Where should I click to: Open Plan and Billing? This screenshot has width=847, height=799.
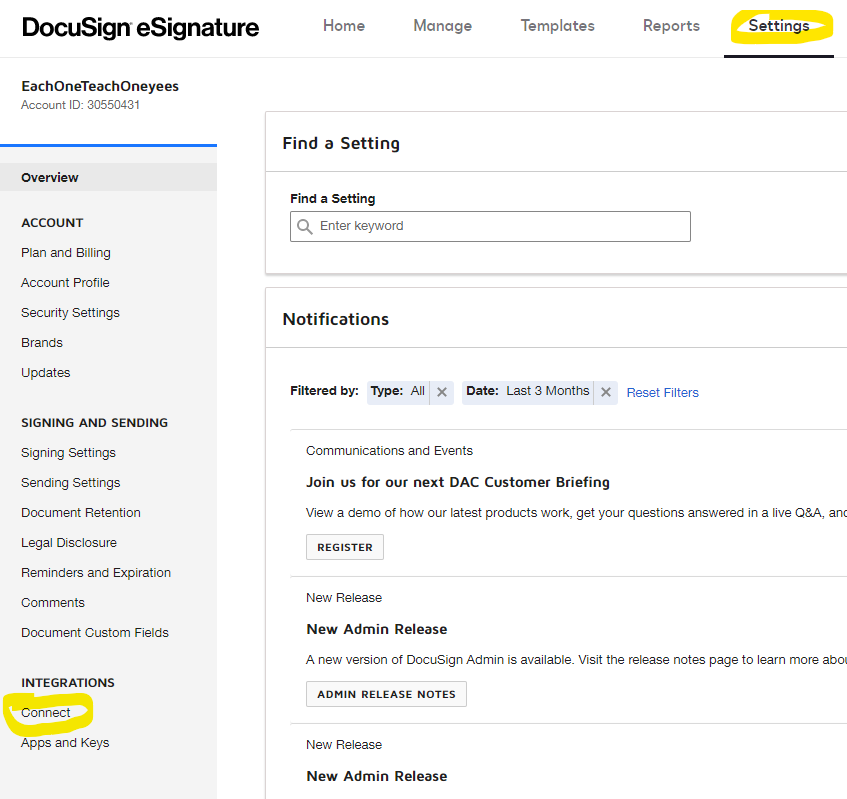[65, 252]
